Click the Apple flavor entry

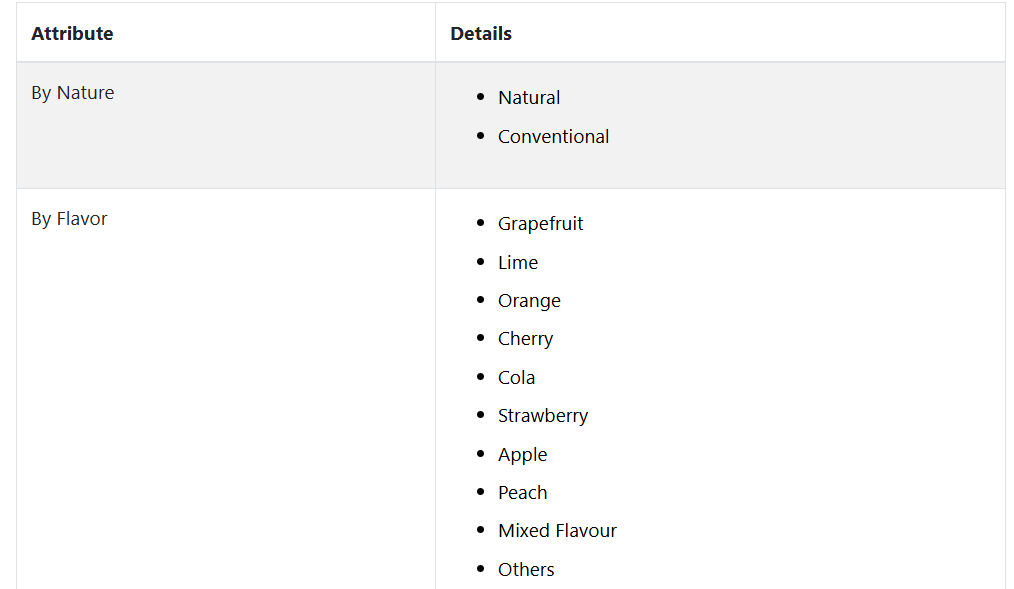[523, 455]
